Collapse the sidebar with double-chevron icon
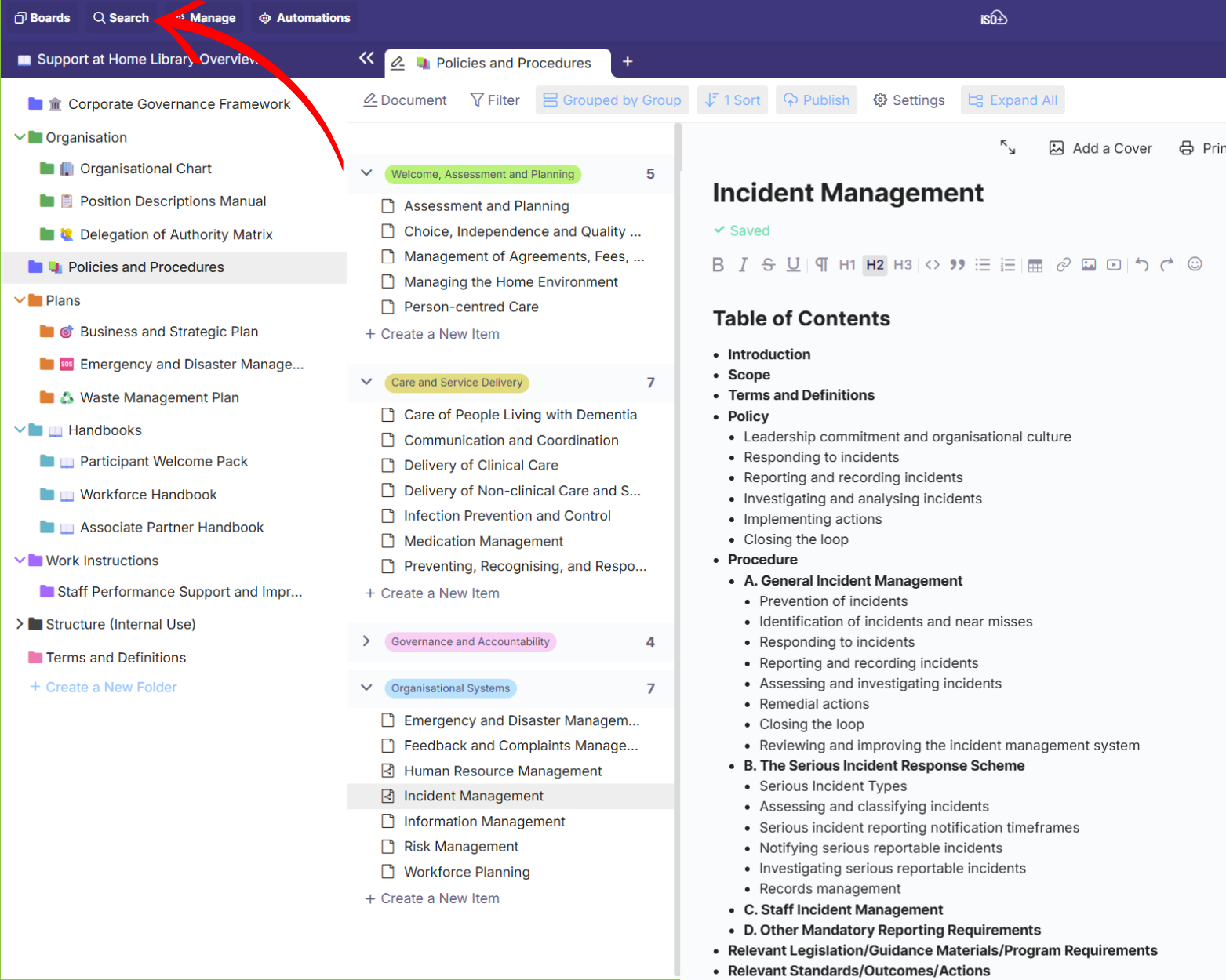The width and height of the screenshot is (1226, 980). click(366, 58)
